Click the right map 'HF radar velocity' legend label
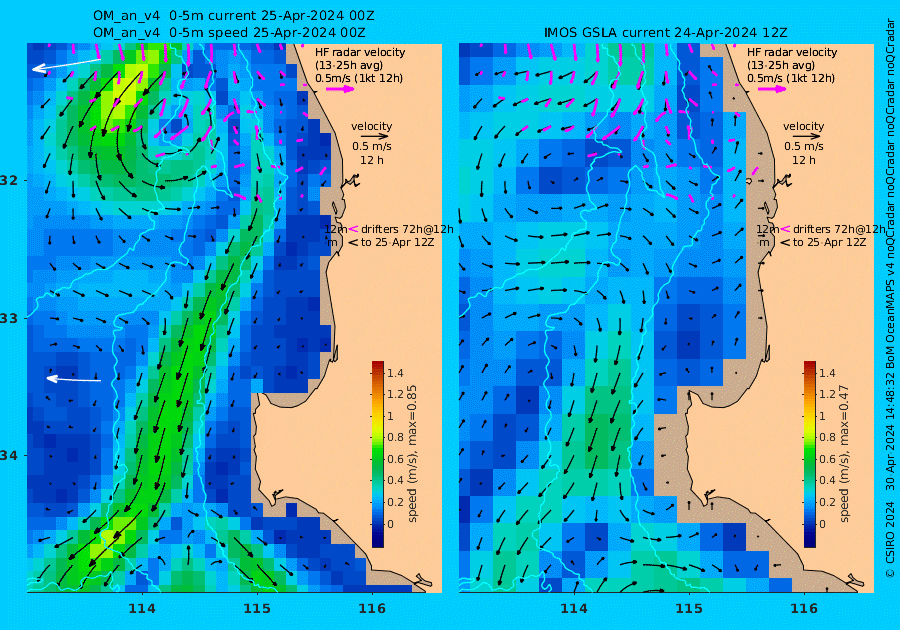The image size is (900, 630). [x=792, y=52]
